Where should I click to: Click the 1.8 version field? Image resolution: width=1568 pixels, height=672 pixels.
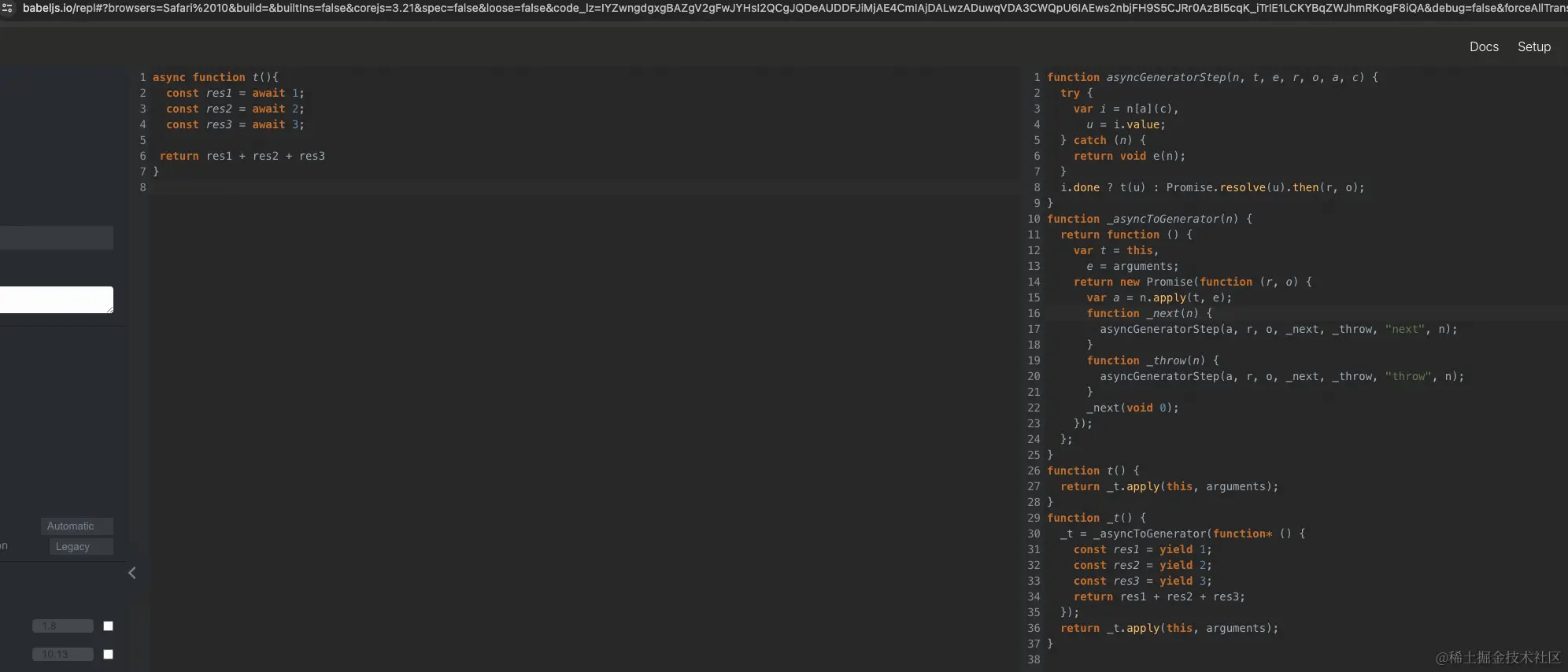[63, 626]
